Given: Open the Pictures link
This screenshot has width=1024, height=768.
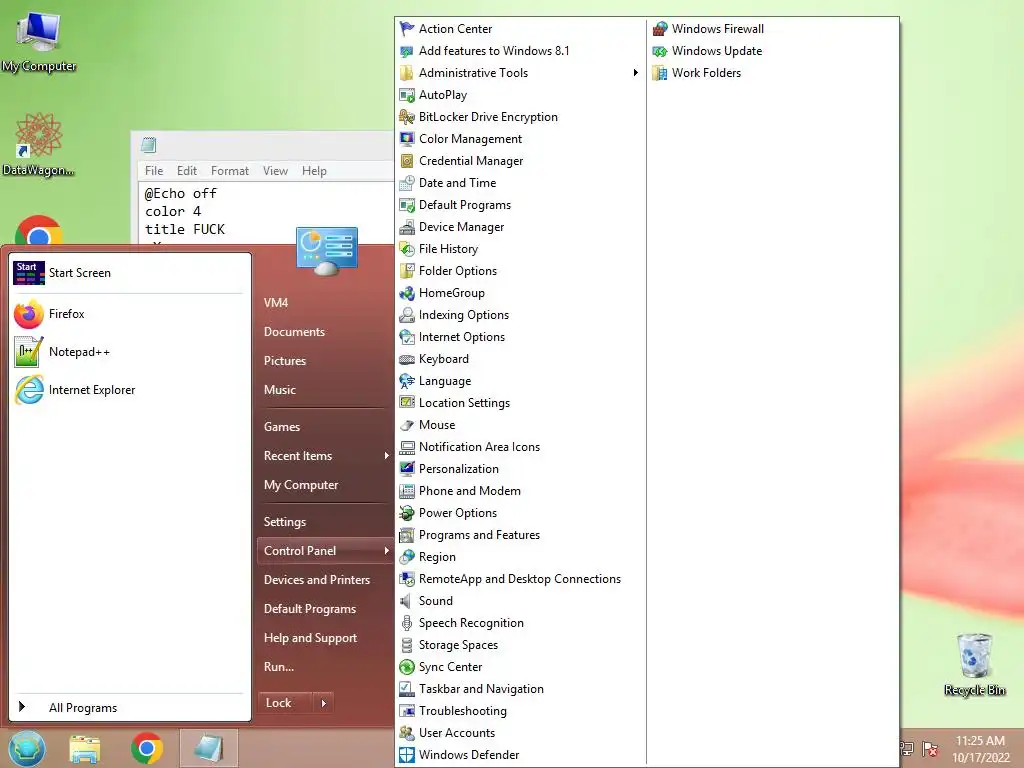Looking at the screenshot, I should pos(285,360).
